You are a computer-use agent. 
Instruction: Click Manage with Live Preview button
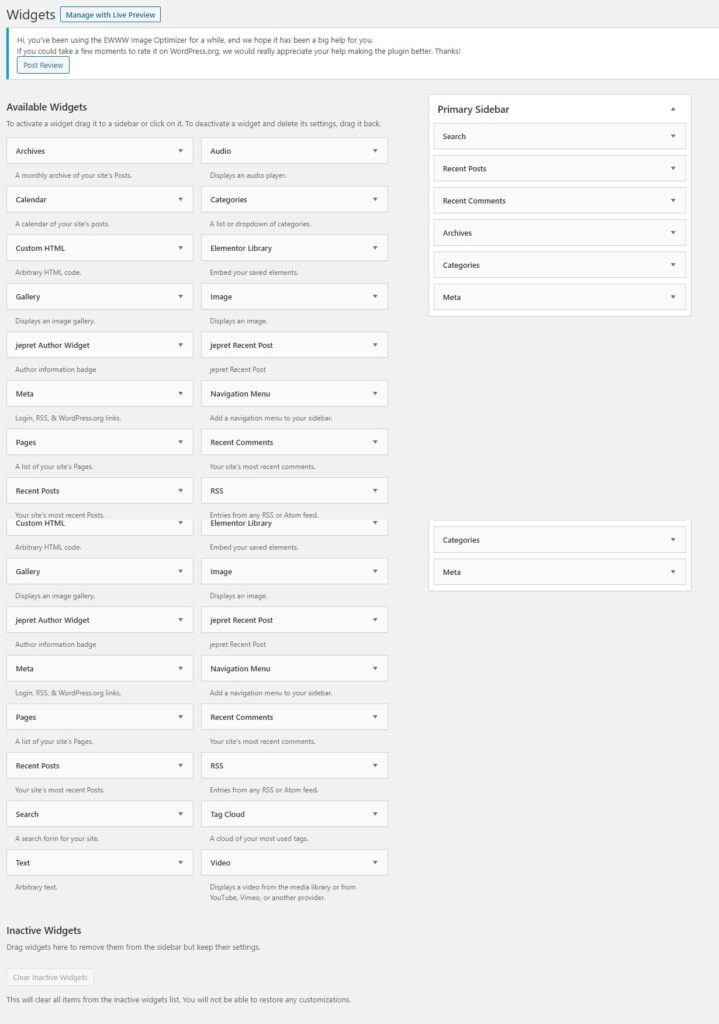[x=110, y=15]
